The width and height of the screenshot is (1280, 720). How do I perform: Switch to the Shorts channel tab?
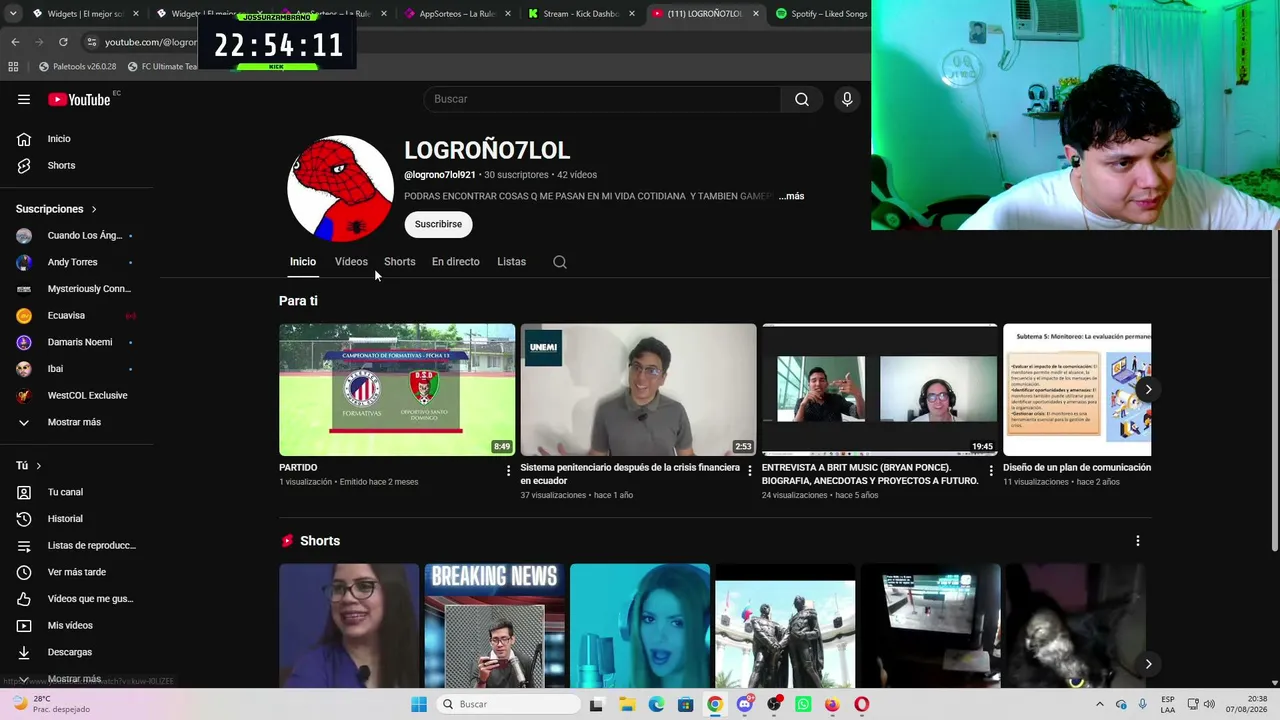400,262
